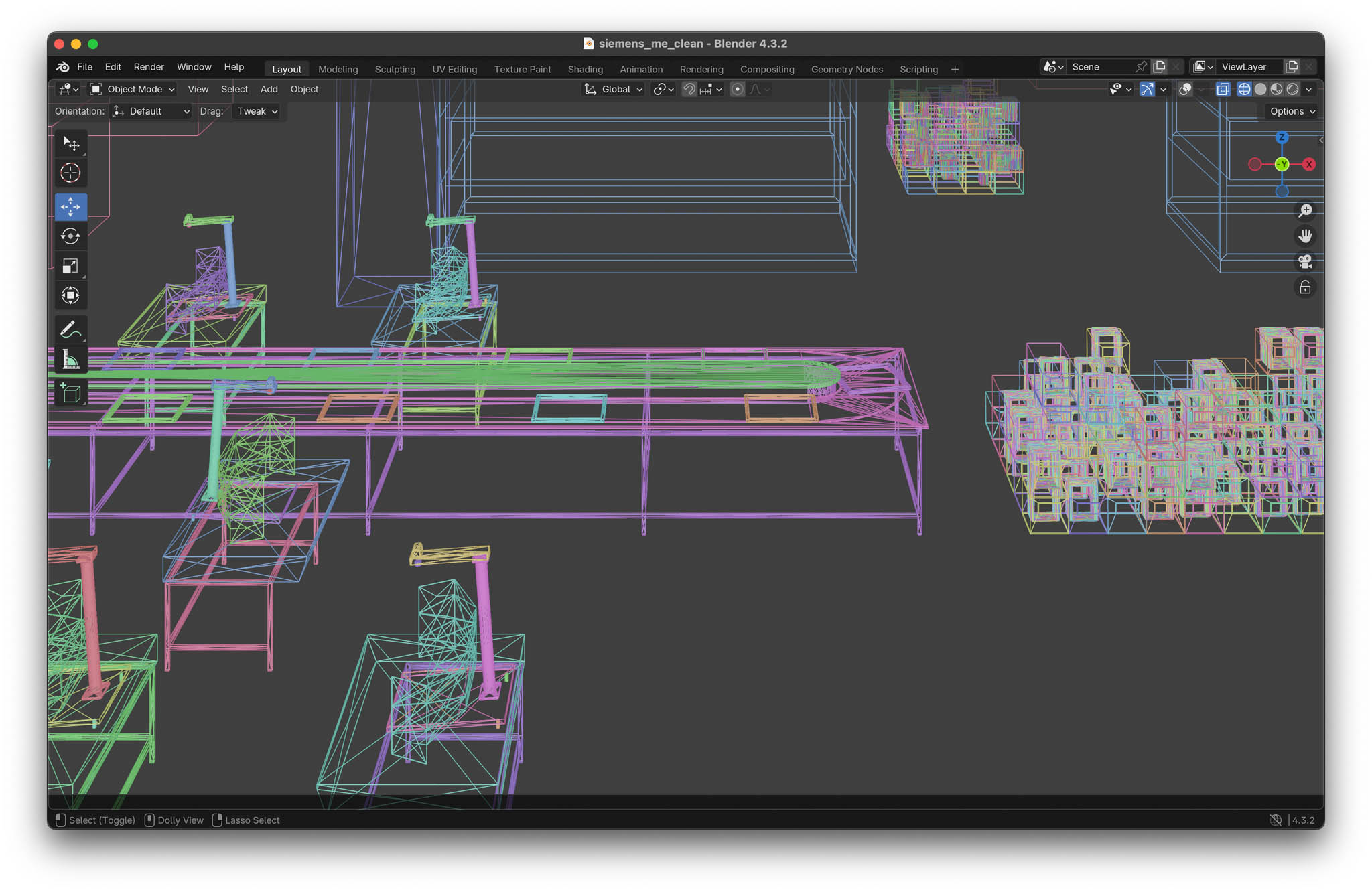Viewport: 1372px width, 892px height.
Task: Switch to the Shading workspace tab
Action: point(585,69)
